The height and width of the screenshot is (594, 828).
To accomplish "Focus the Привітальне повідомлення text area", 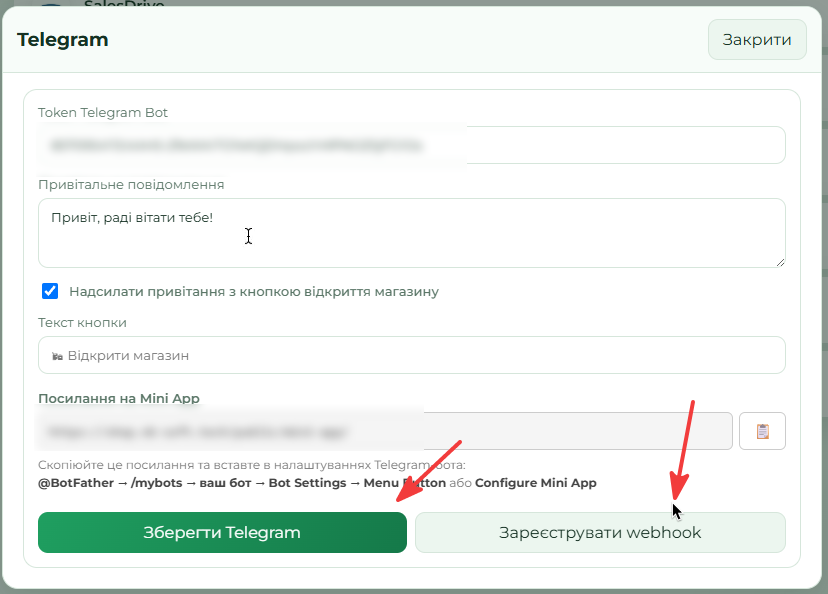I will [411, 233].
